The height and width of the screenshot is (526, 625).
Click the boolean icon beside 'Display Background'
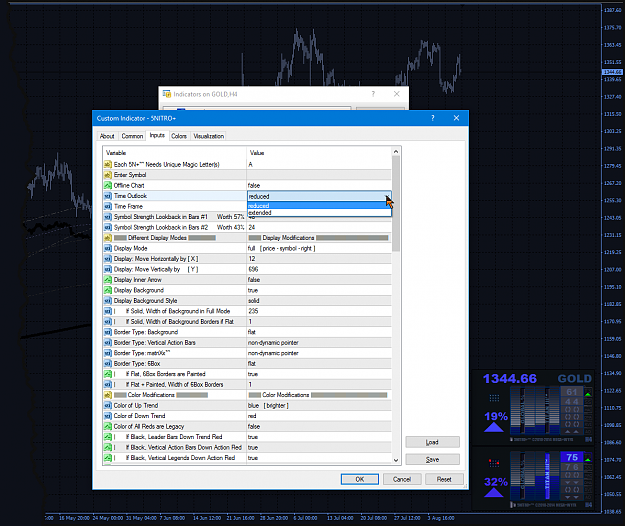pos(108,290)
